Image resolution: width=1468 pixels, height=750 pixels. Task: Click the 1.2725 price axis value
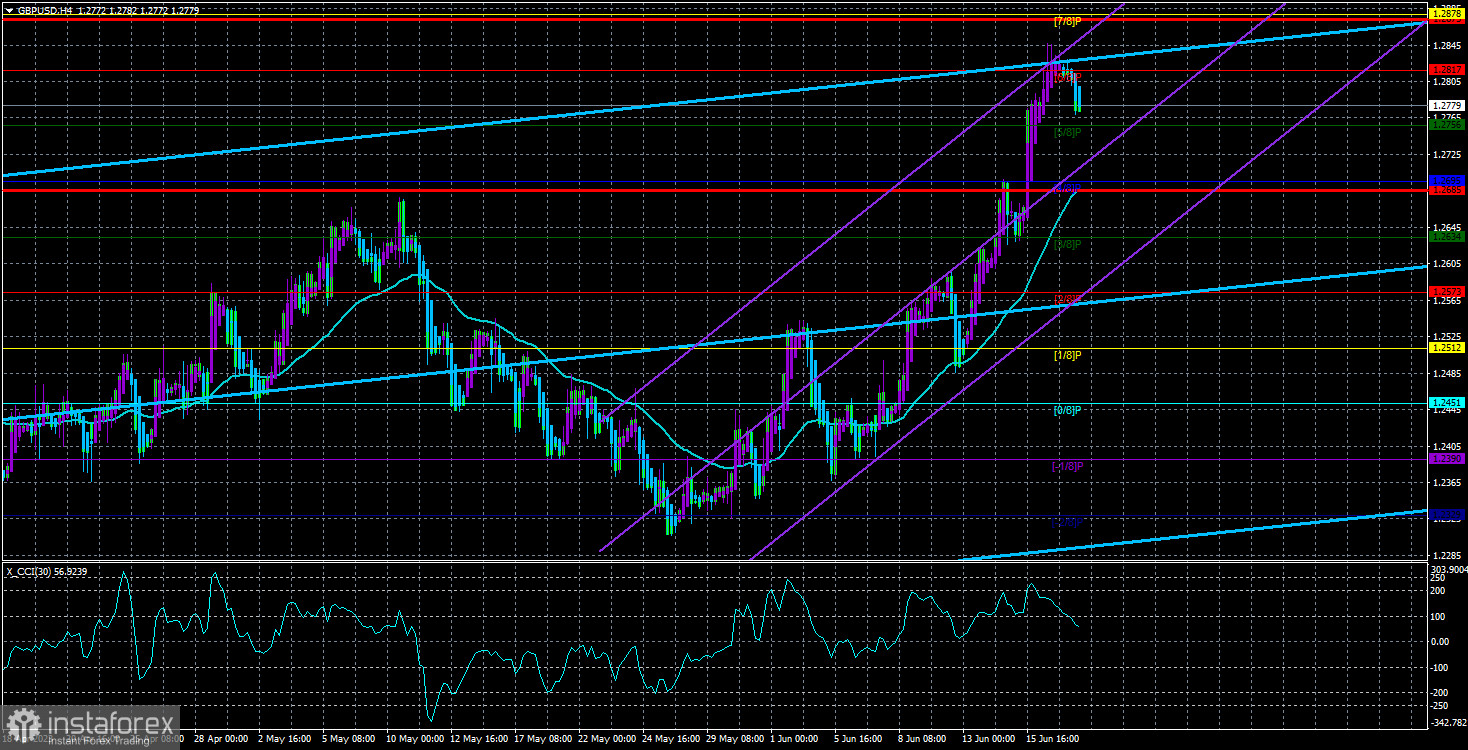coord(1446,155)
